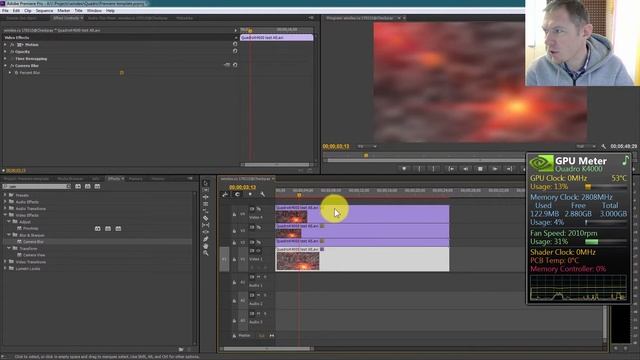Toggle Video 1 track output eye

click(x=258, y=251)
